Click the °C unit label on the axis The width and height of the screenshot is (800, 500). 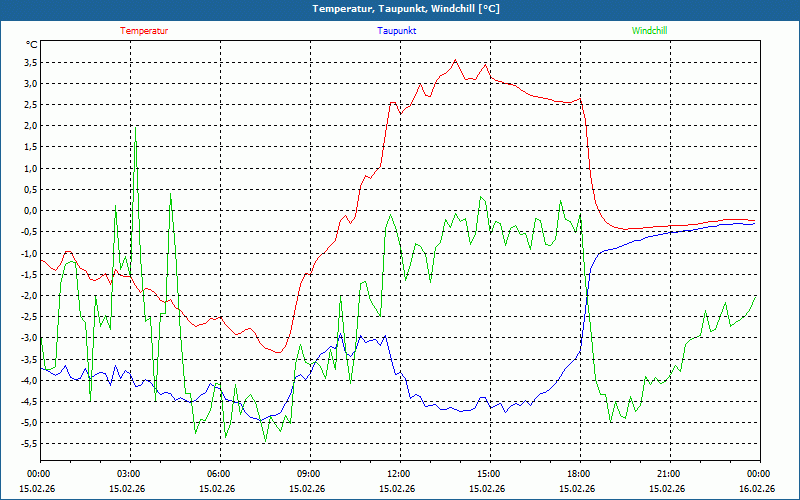point(31,45)
